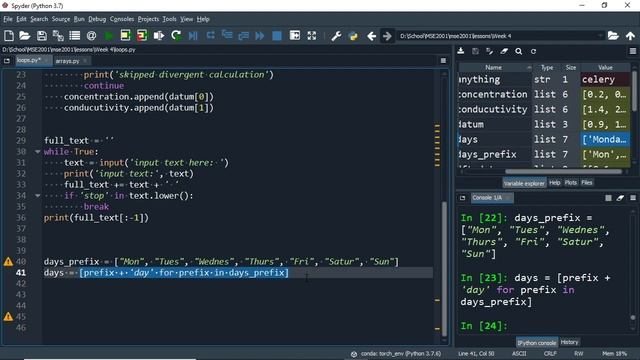Screen dimensions: 640x360
Task: Open editor pane options menu
Action: pyautogui.click(x=443, y=61)
